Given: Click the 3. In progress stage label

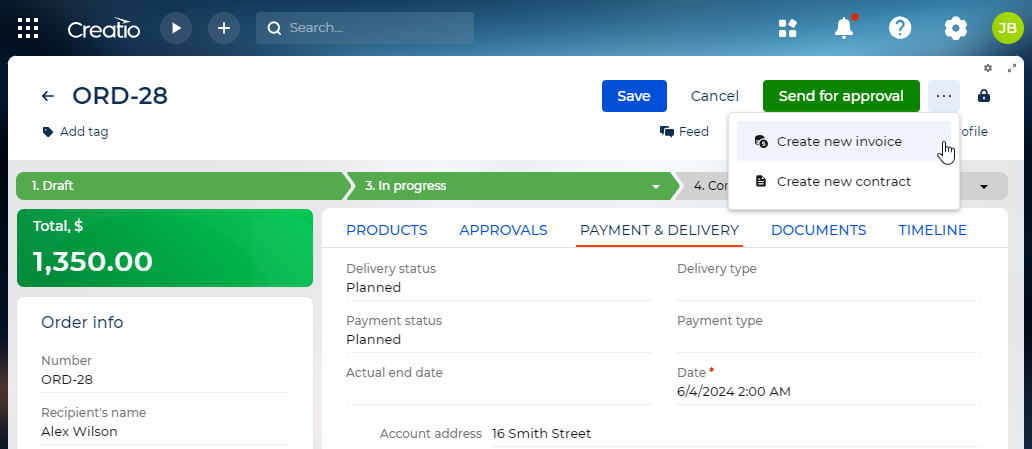Looking at the screenshot, I should pyautogui.click(x=405, y=186).
